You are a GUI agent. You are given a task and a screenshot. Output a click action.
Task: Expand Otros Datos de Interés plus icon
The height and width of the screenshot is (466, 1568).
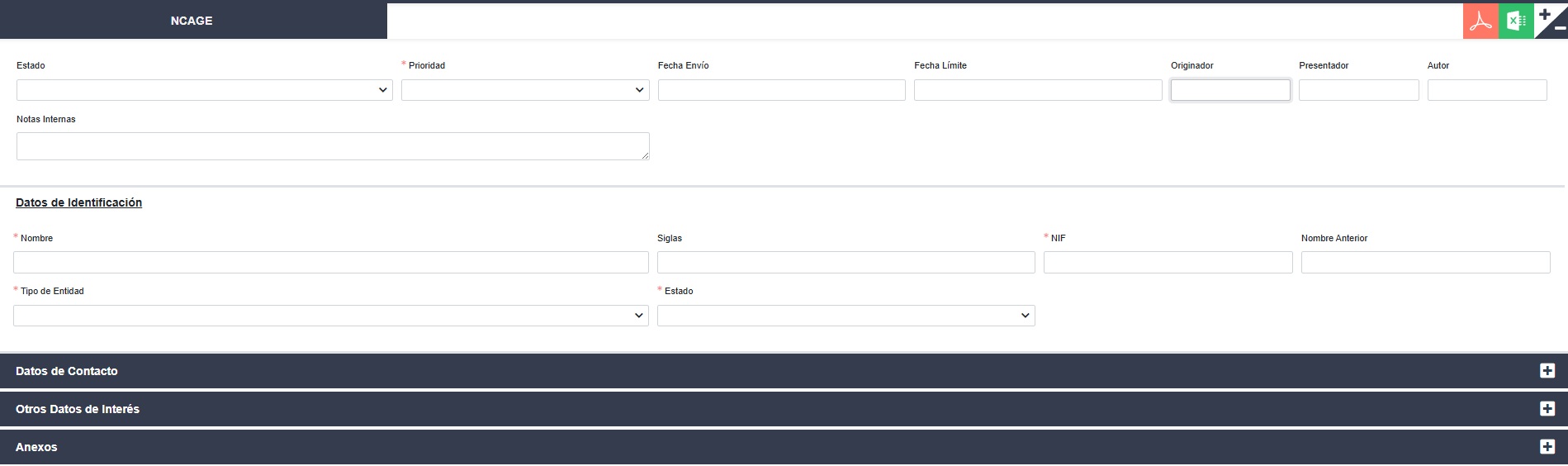(x=1547, y=409)
